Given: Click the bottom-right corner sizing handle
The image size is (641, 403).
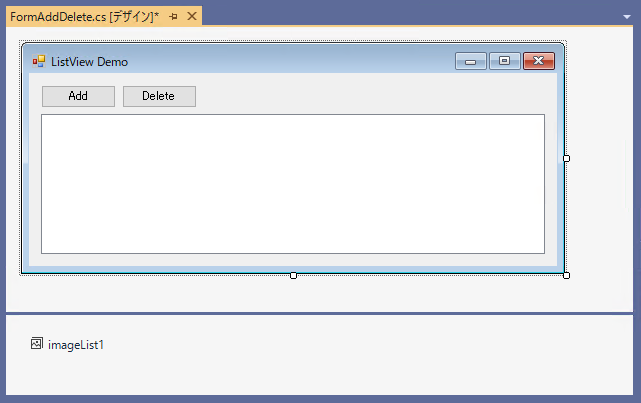Looking at the screenshot, I should click(566, 275).
